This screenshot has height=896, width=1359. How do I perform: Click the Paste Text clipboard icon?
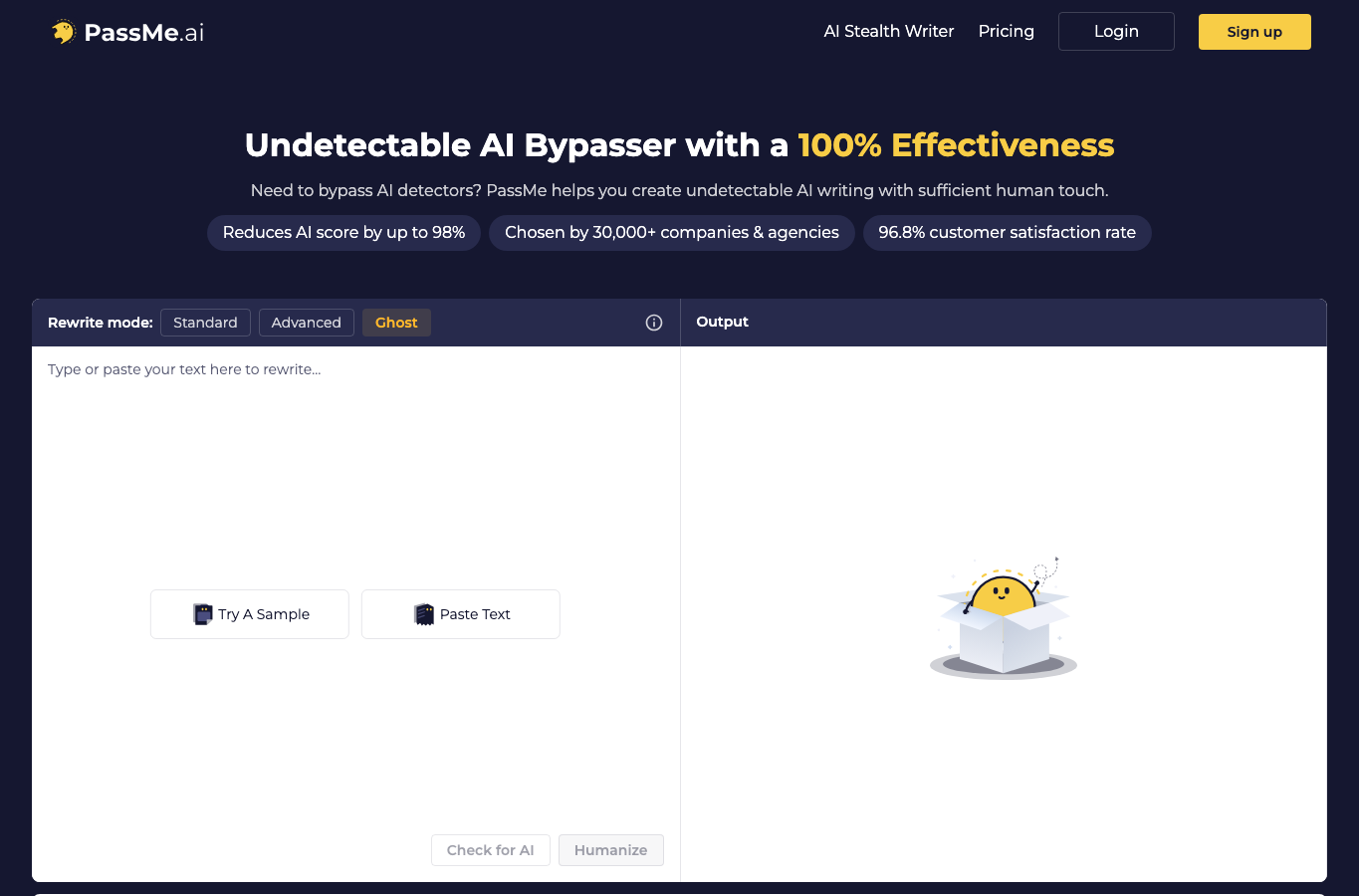(x=424, y=614)
